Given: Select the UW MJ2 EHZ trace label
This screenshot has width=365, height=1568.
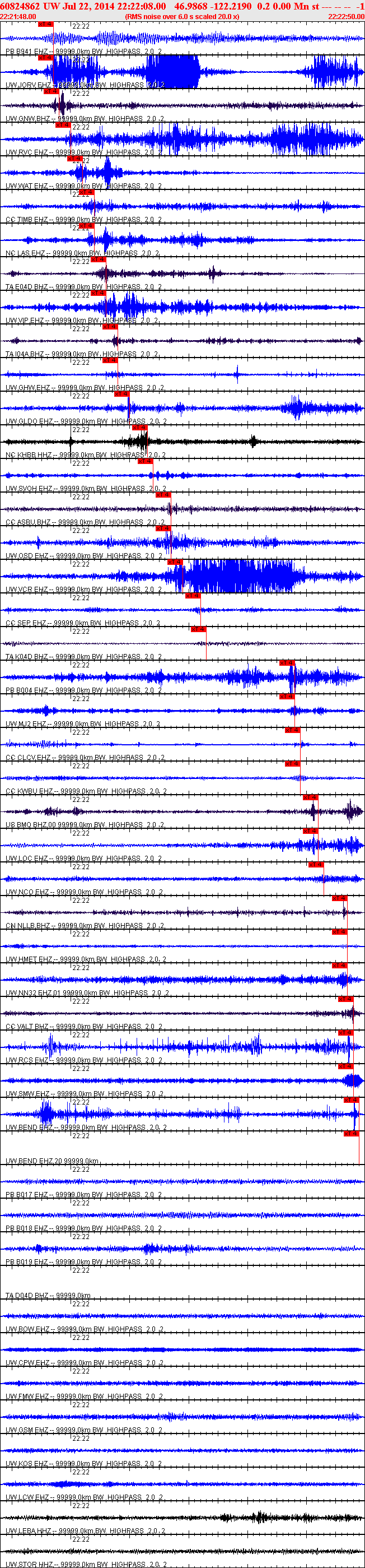Looking at the screenshot, I should [x=83, y=725].
